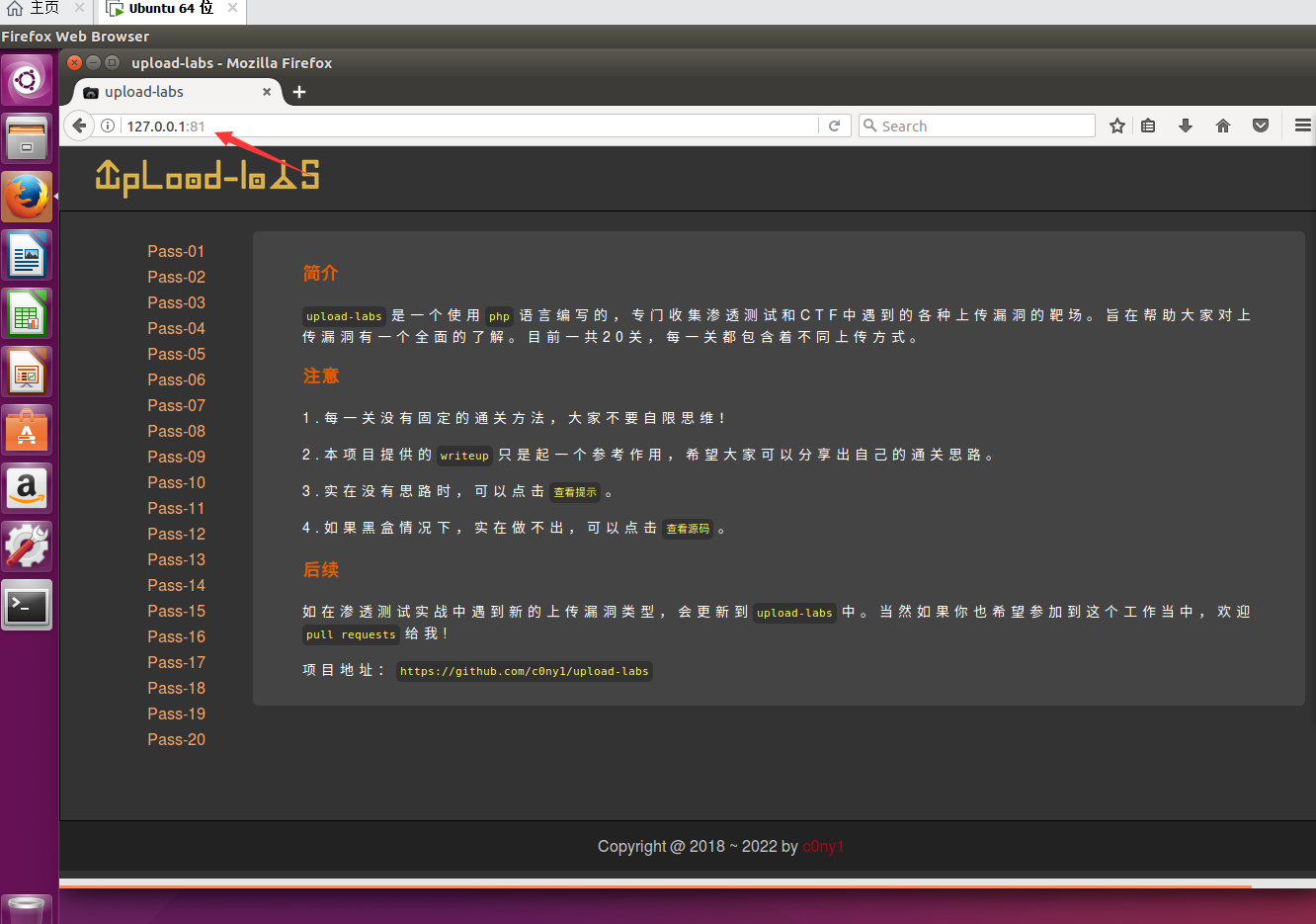Open the Downloads panel arrow
Screen dimensions: 1316x924
point(1185,126)
